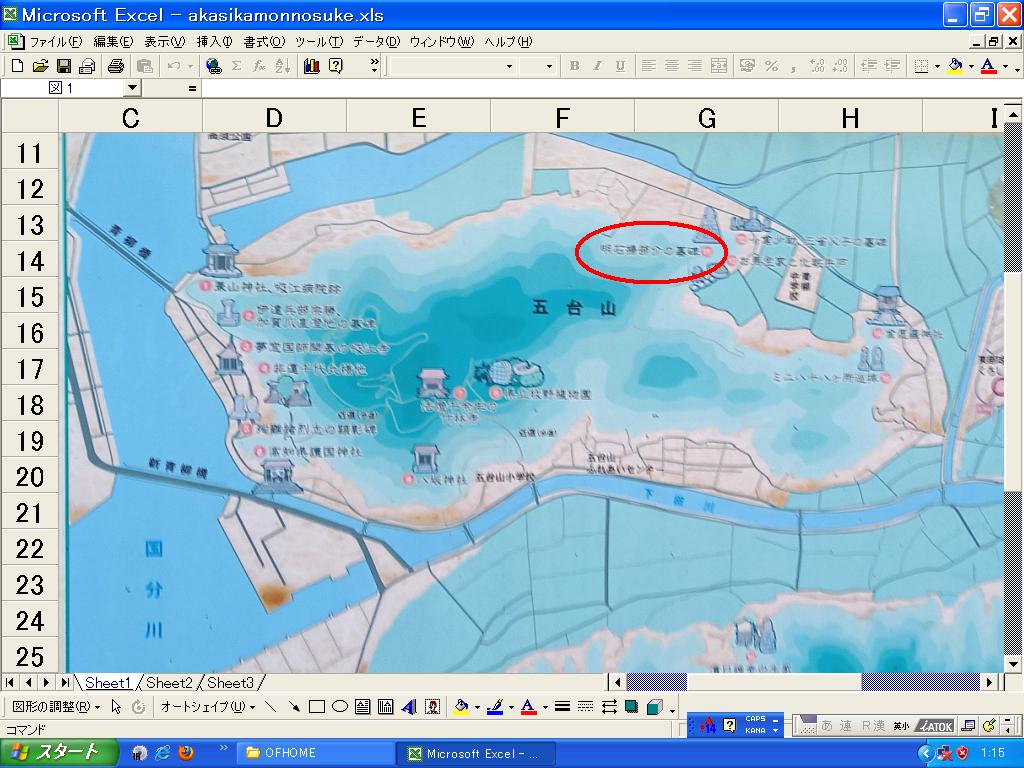Click the スタート Start button
This screenshot has width=1024, height=768.
(57, 753)
